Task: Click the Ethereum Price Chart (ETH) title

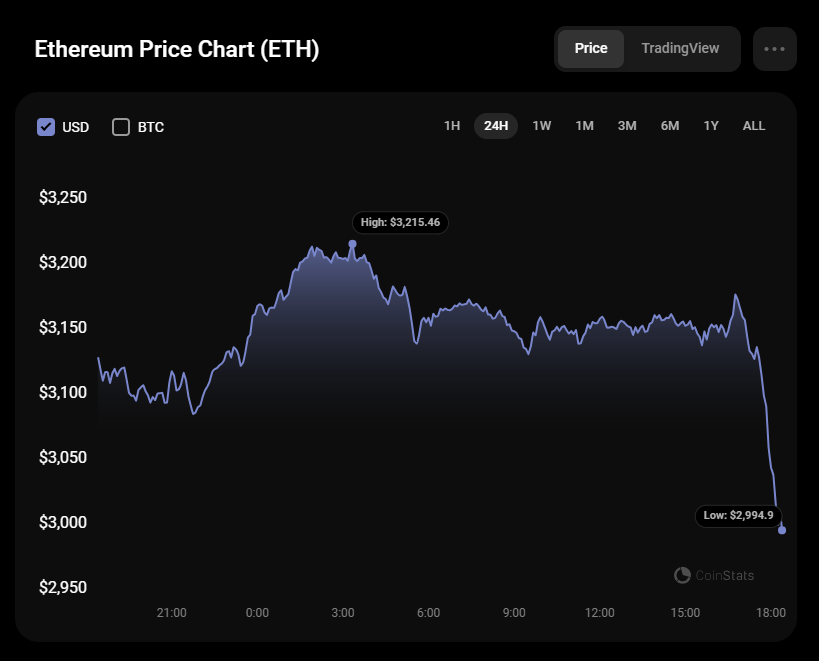Action: [x=177, y=50]
